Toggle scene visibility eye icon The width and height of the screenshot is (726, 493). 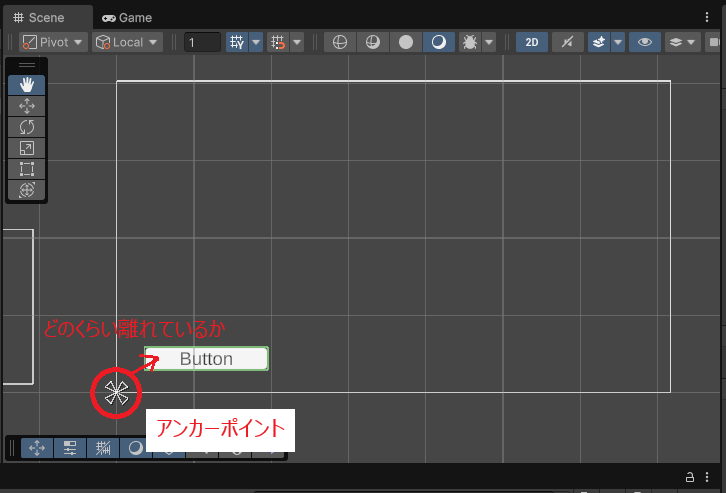(x=645, y=42)
